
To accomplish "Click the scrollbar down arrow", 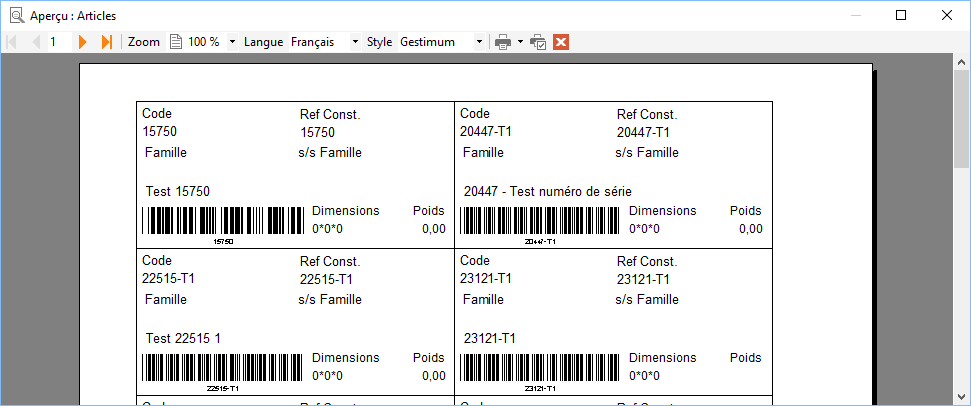I will [962, 398].
